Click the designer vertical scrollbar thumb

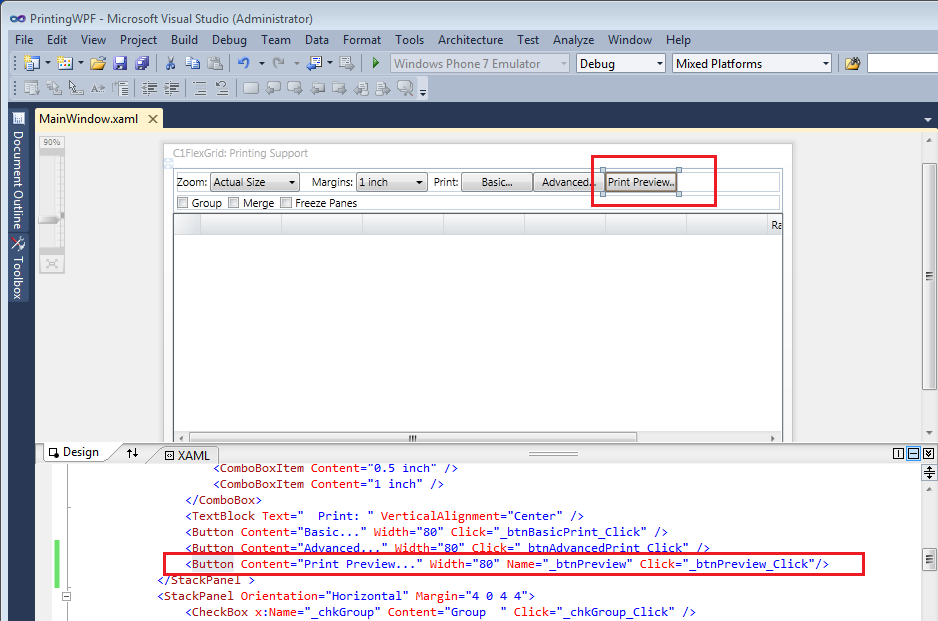[928, 276]
